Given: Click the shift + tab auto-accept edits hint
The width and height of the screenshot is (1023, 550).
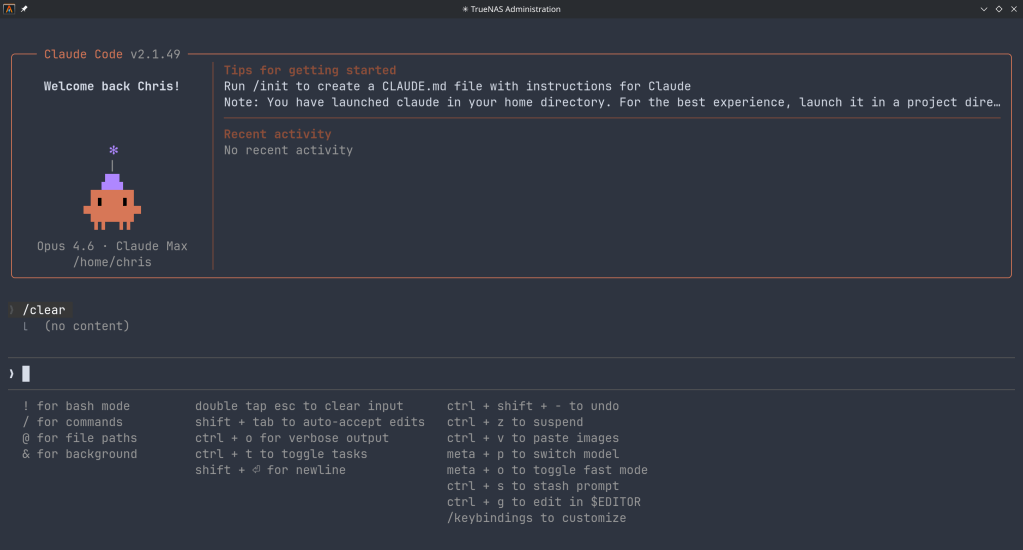Looking at the screenshot, I should 309,422.
